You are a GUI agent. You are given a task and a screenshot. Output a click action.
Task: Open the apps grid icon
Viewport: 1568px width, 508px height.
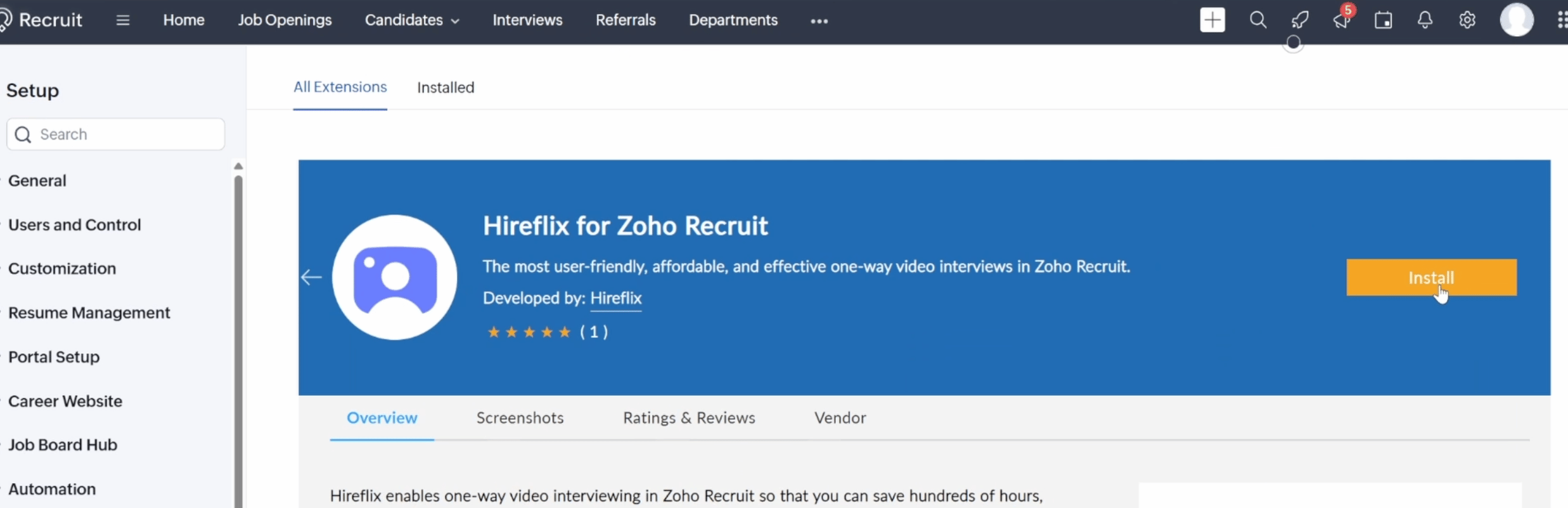pos(1562,20)
